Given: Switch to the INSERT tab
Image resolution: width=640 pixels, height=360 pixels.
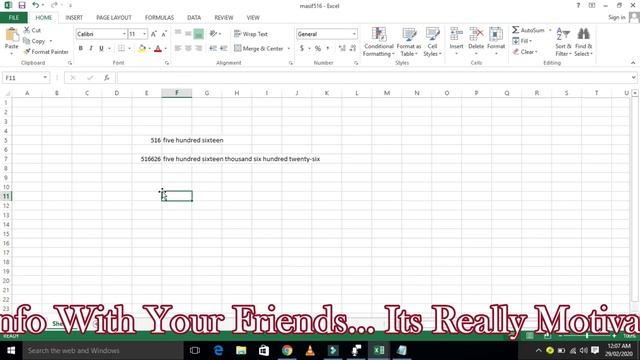Looking at the screenshot, I should click(74, 18).
